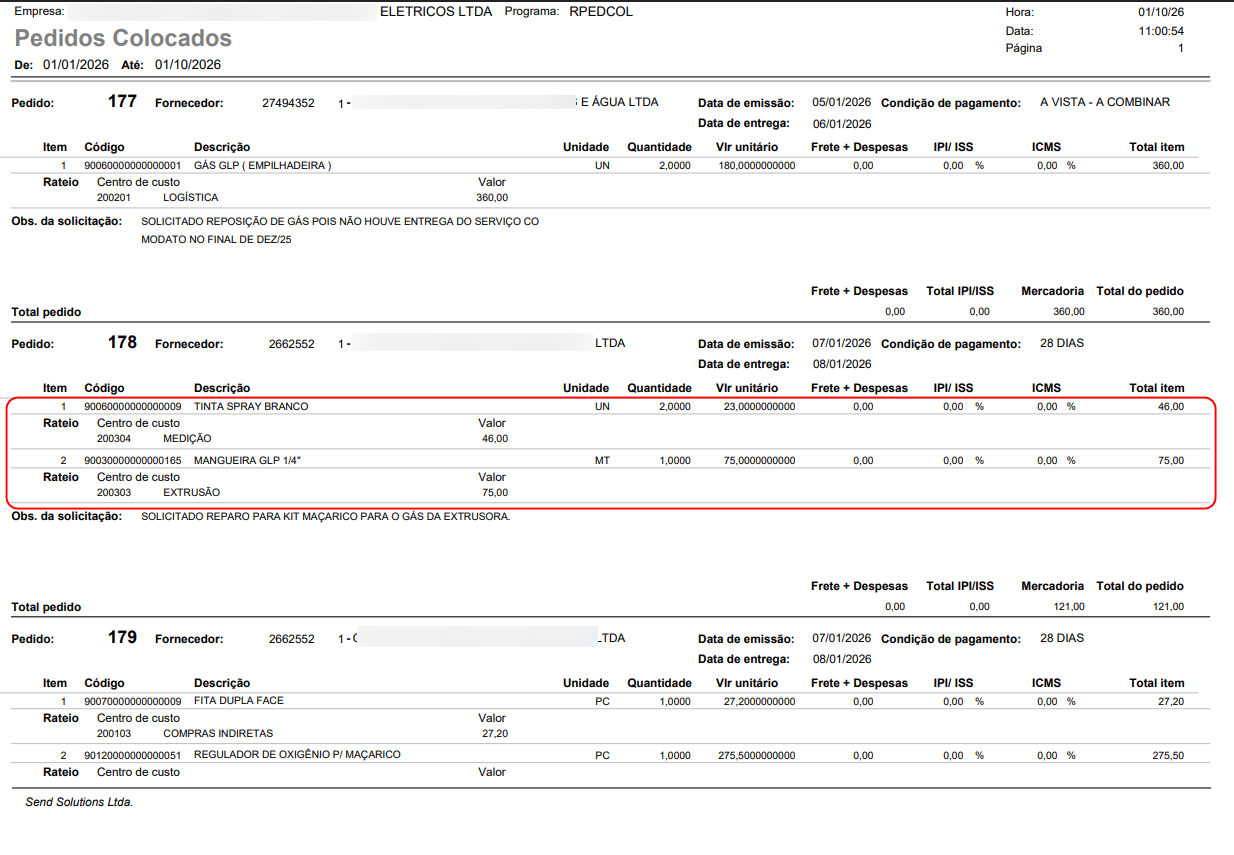Select item description "MANGUEIRA GLP 1/4"
Viewport: 1234px width, 855px height.
pyautogui.click(x=245, y=461)
